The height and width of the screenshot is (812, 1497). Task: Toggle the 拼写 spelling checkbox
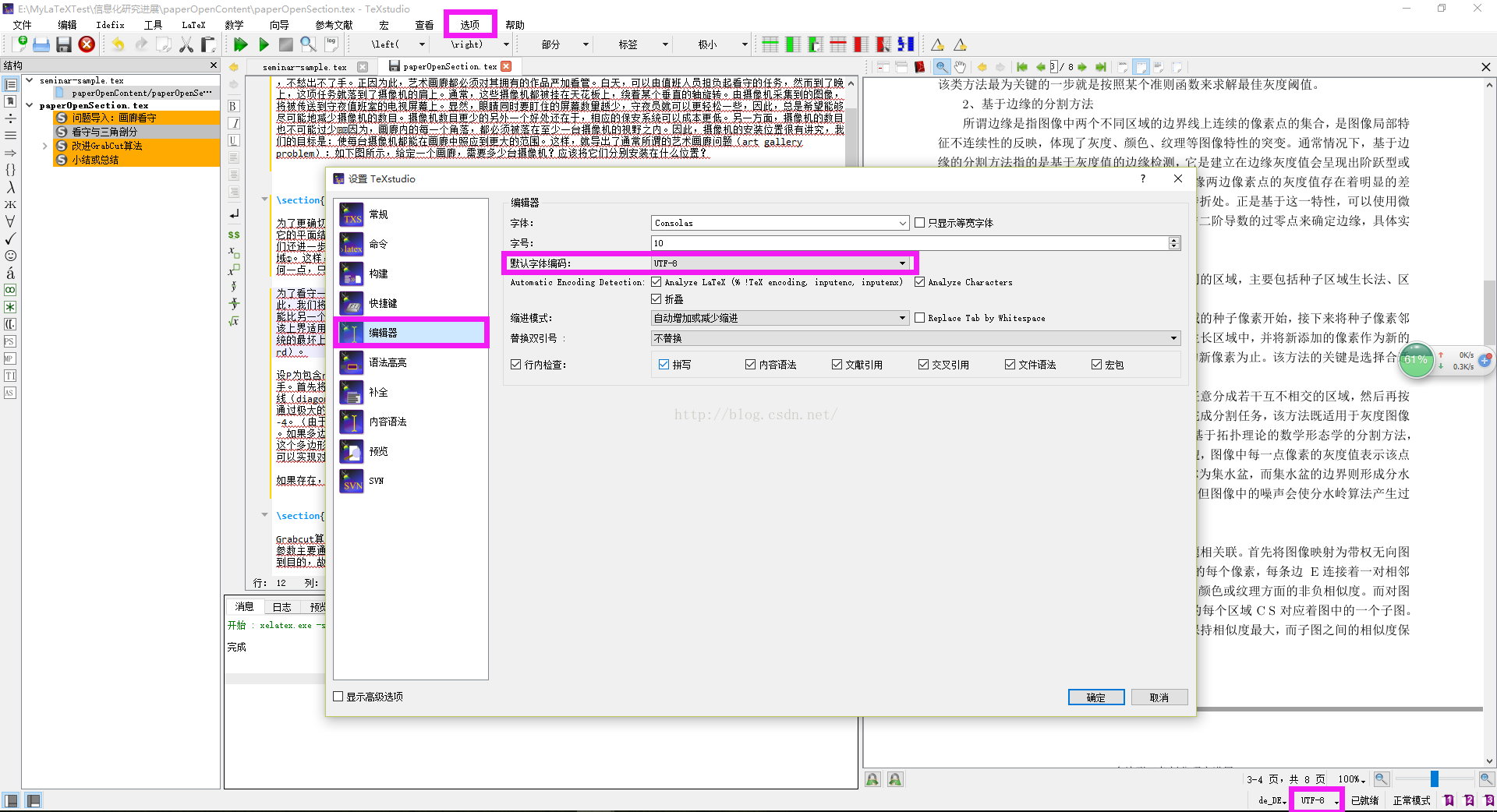tap(664, 365)
